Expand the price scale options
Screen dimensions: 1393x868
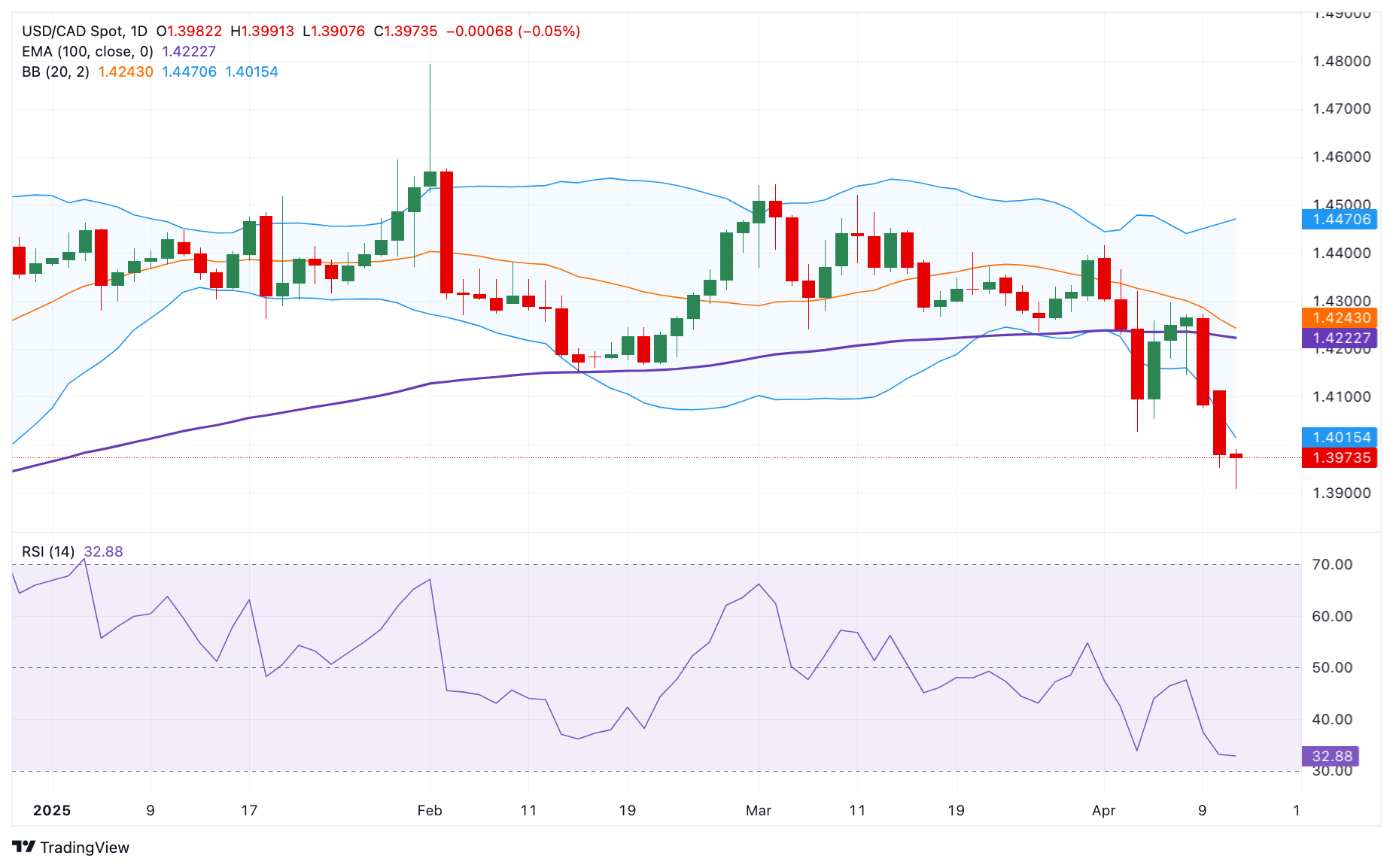[x=1347, y=301]
